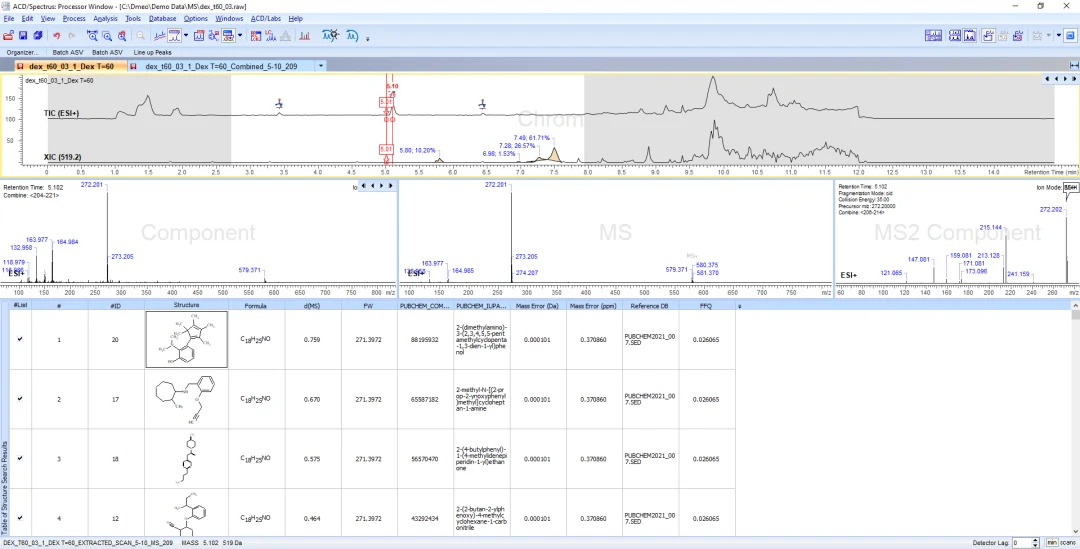Screen dimensions: 1080x549
Task: Click the Save icon in the toolbar
Action: pos(23,35)
